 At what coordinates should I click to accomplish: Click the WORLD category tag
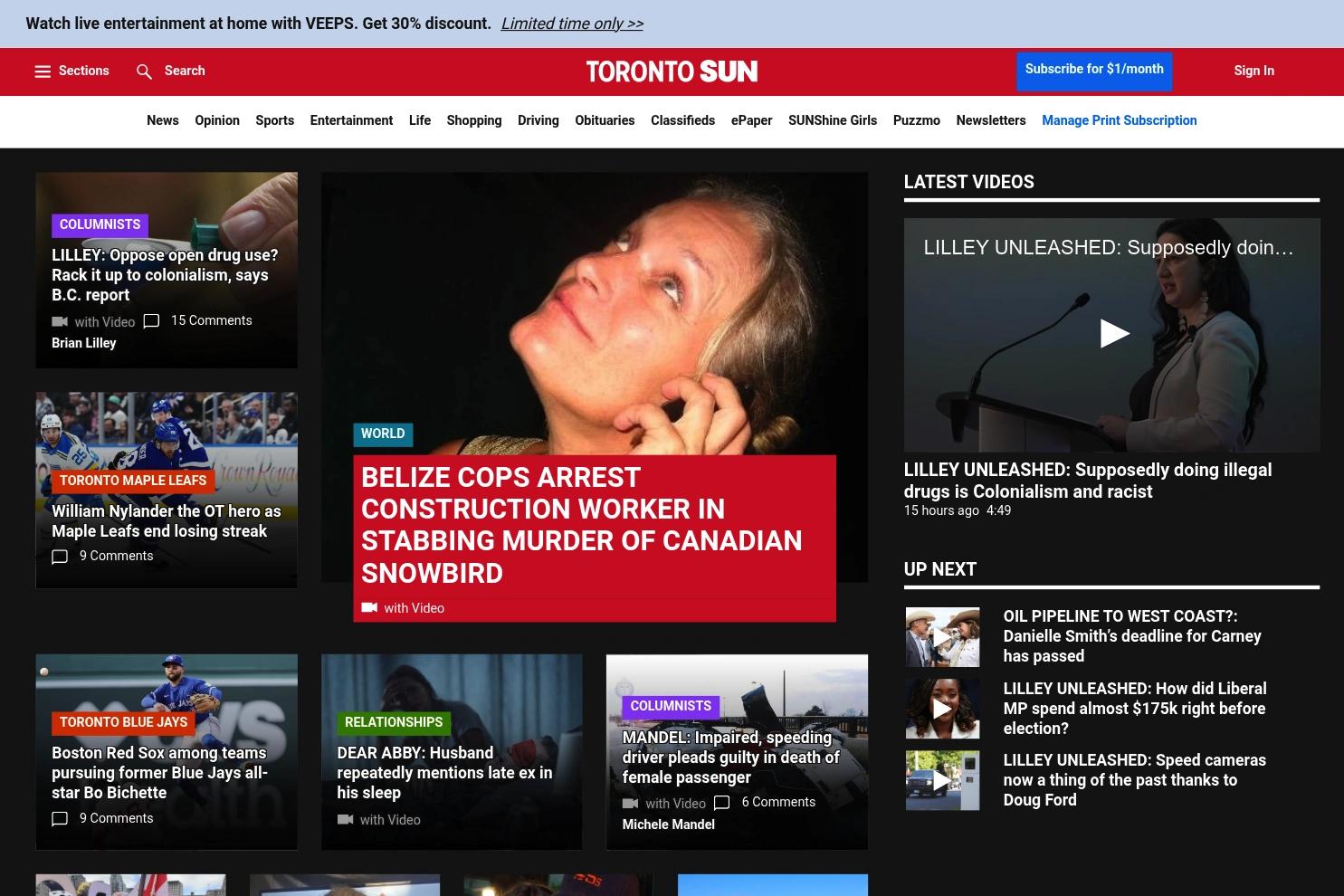coord(383,434)
